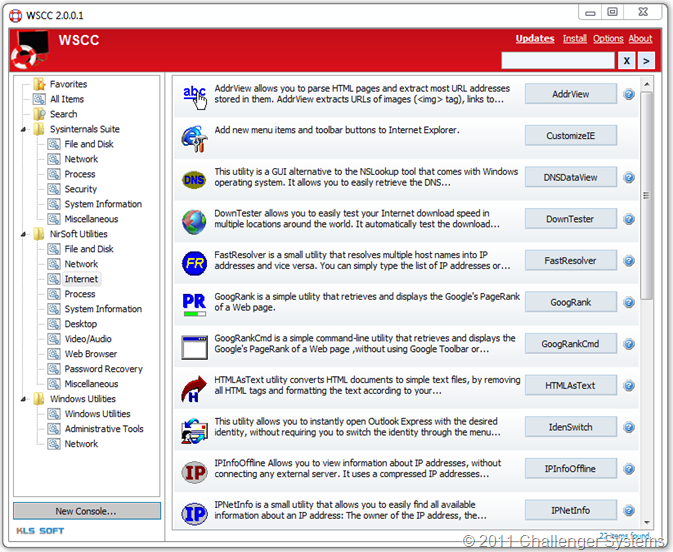Open help for FastResolver
The image size is (673, 552).
[x=629, y=261]
